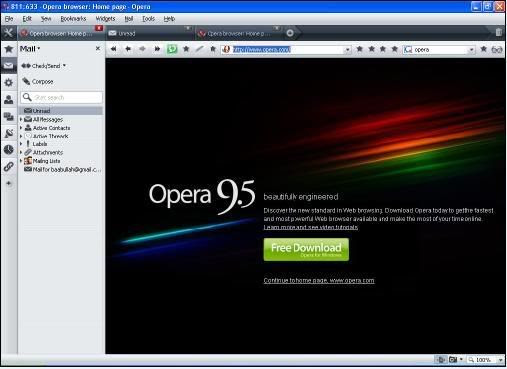Click Learn more and see video tutorials link

(311, 227)
